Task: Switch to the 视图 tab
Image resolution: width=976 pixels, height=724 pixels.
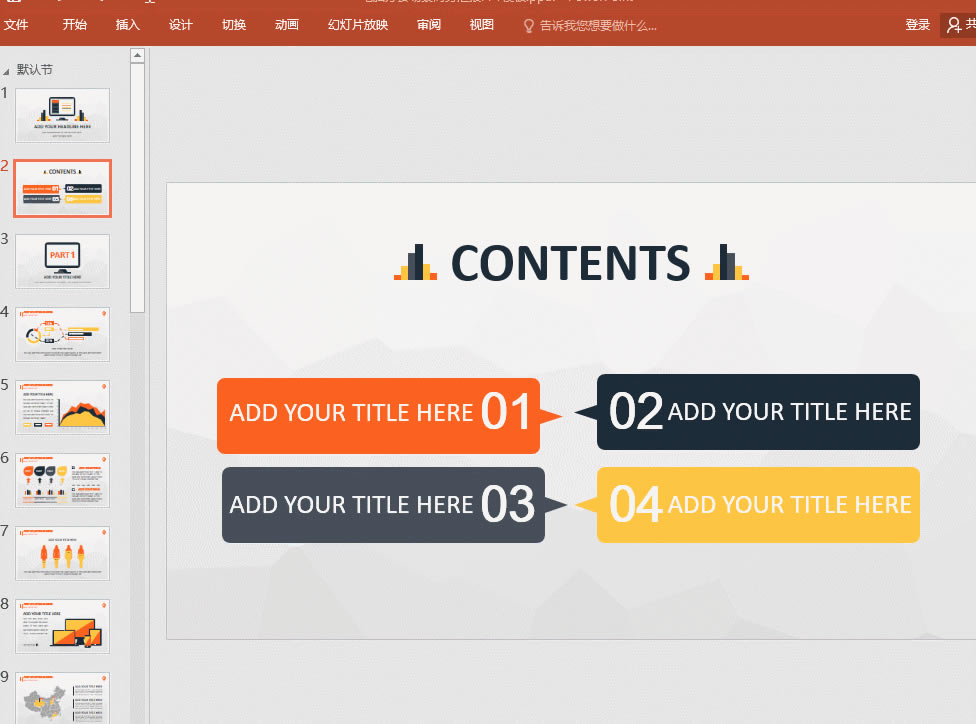Action: tap(482, 25)
